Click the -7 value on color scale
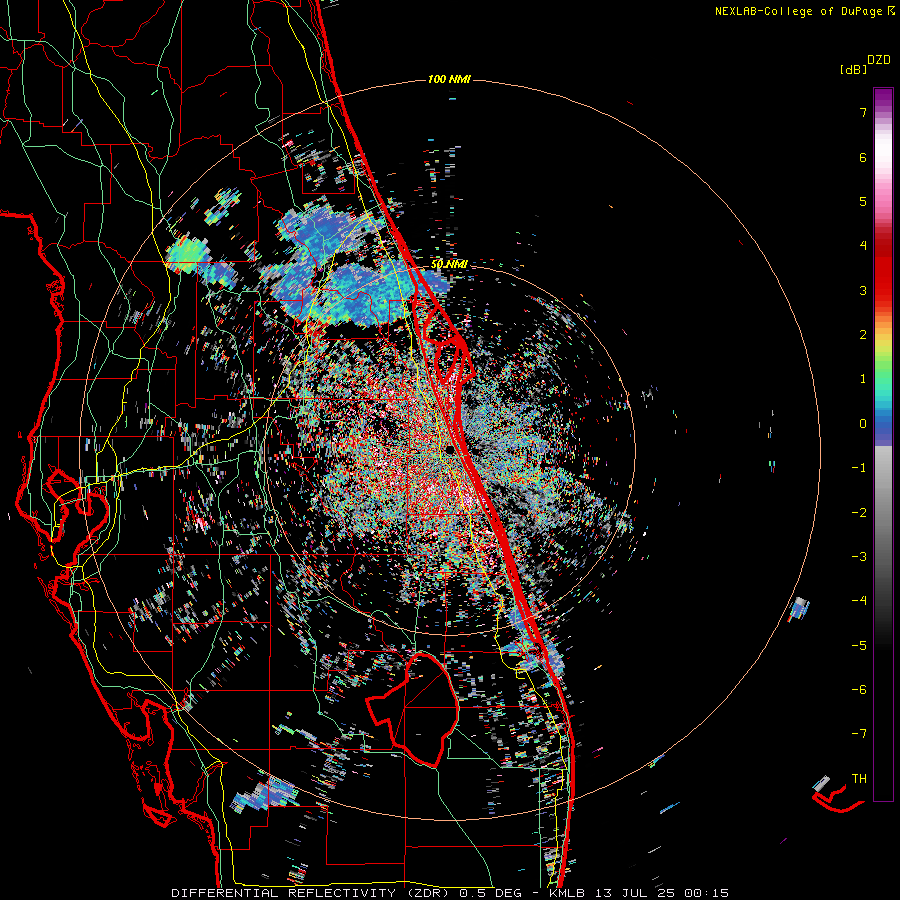The image size is (900, 900). [859, 734]
